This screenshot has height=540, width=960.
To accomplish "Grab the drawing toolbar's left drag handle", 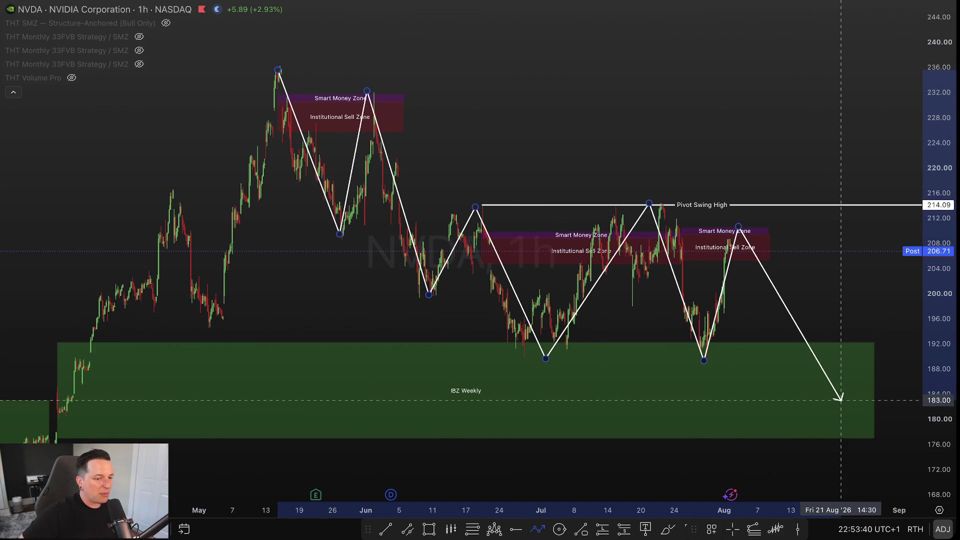I will (x=368, y=529).
